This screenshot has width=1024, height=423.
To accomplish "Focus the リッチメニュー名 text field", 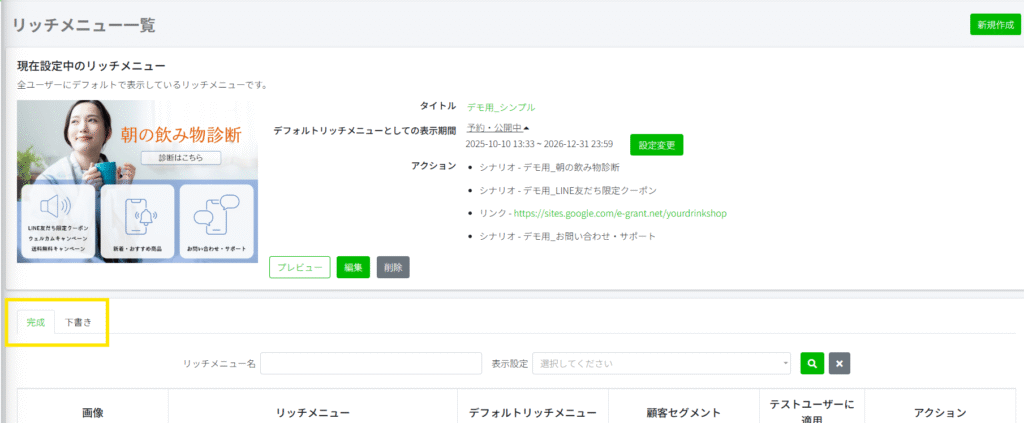I will coord(370,363).
